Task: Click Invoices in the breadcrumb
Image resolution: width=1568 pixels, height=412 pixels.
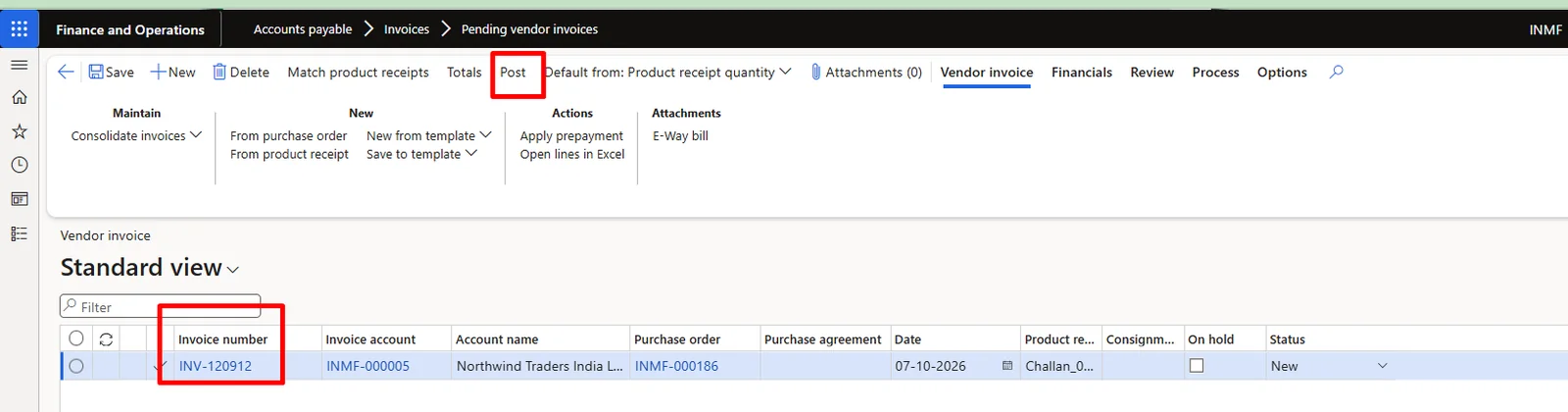Action: pos(407,29)
